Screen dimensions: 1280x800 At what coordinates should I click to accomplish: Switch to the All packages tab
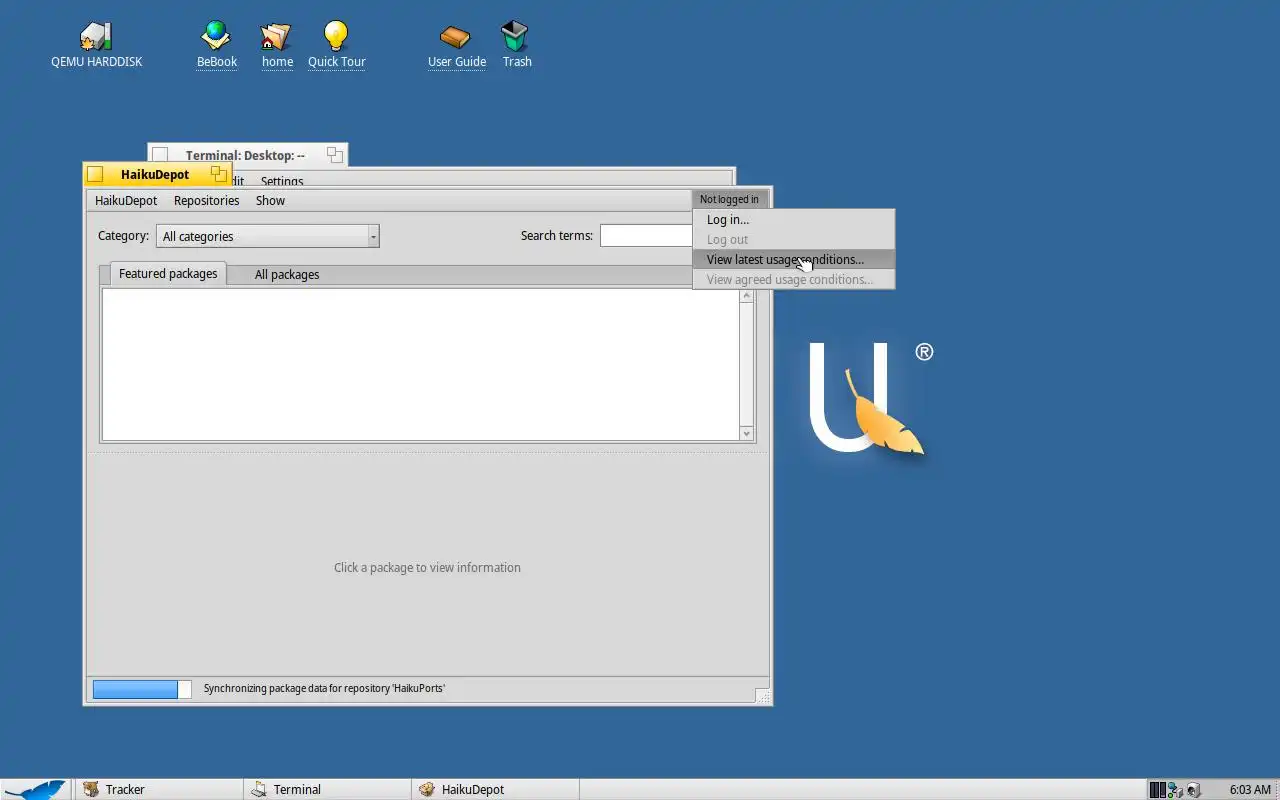pos(287,274)
